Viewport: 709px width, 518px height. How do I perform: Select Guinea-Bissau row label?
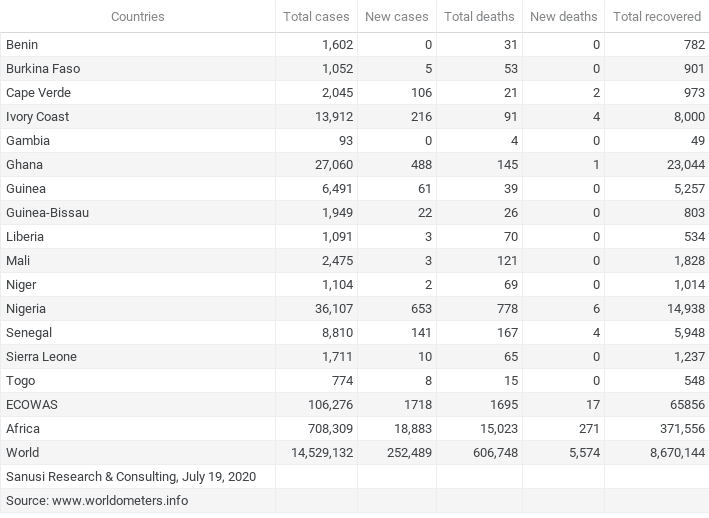click(47, 212)
